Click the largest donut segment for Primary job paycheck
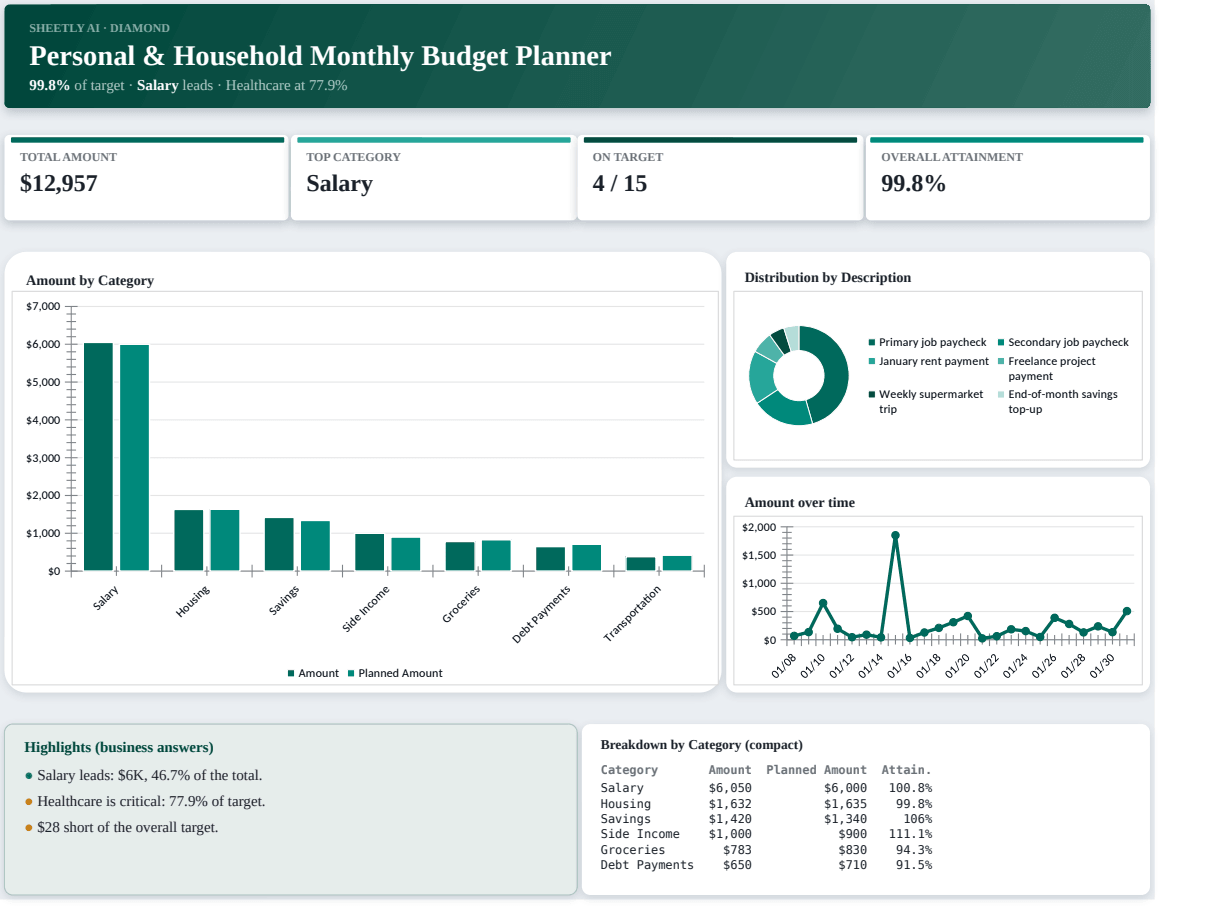1227x922 pixels. pyautogui.click(x=834, y=375)
